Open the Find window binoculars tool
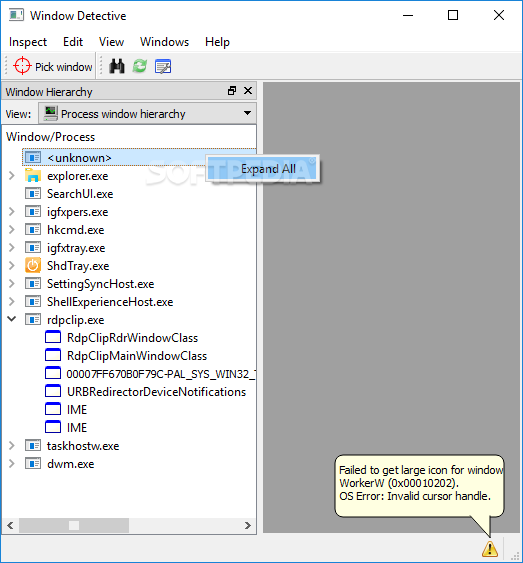The height and width of the screenshot is (563, 523). [117, 66]
